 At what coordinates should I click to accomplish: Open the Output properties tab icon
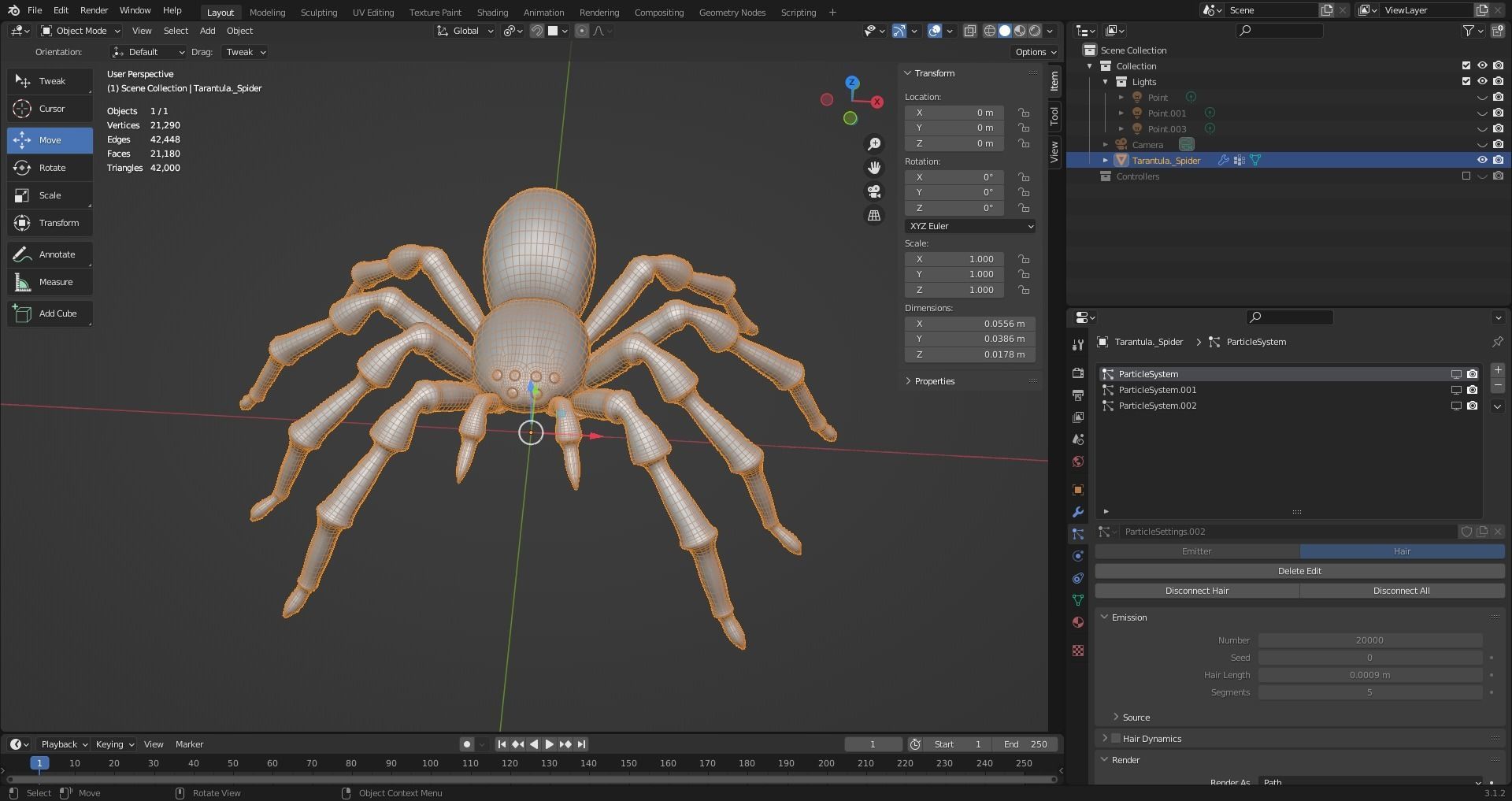[1078, 395]
